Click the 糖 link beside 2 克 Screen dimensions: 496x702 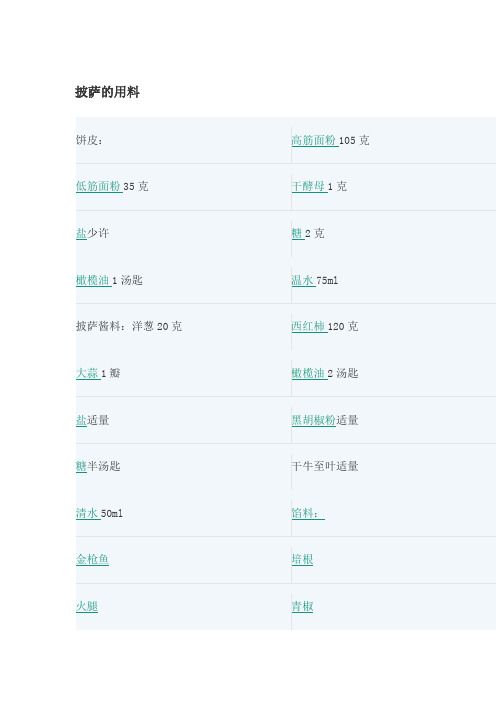(x=297, y=233)
